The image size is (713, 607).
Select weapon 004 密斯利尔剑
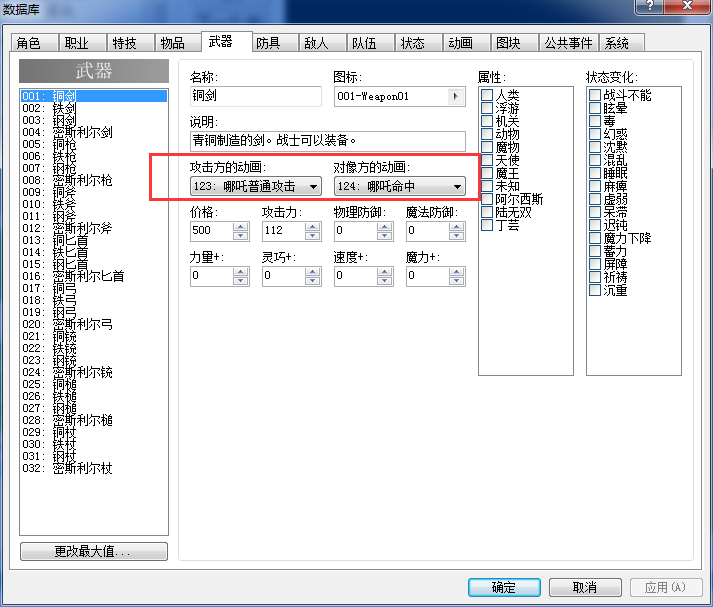coord(94,132)
